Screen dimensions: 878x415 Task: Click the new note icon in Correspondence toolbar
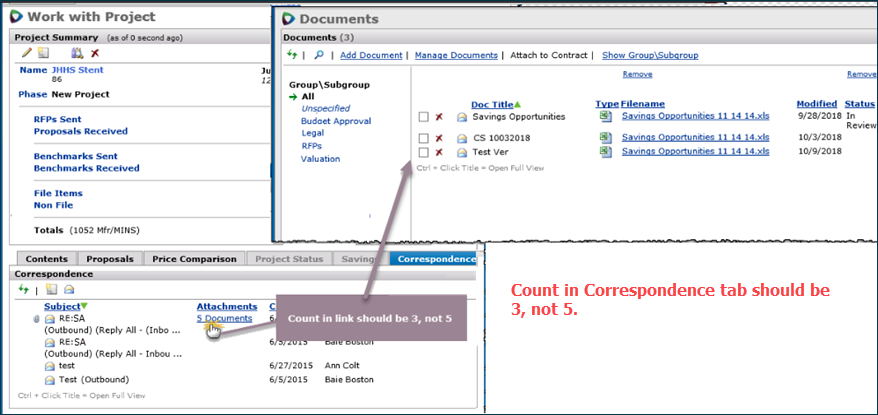click(50, 289)
